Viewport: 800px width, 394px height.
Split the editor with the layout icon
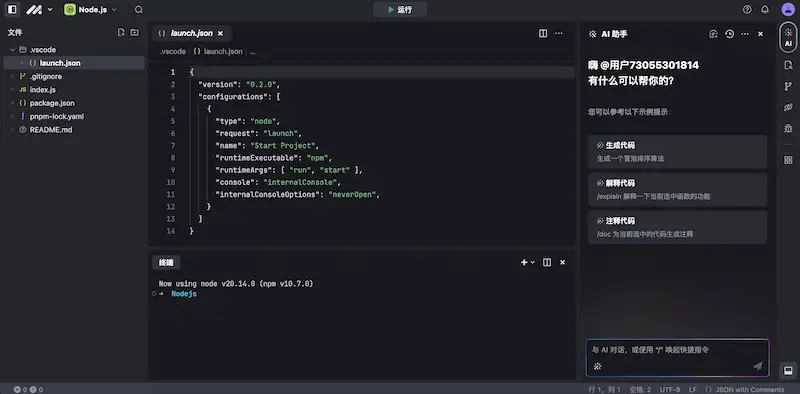[543, 33]
